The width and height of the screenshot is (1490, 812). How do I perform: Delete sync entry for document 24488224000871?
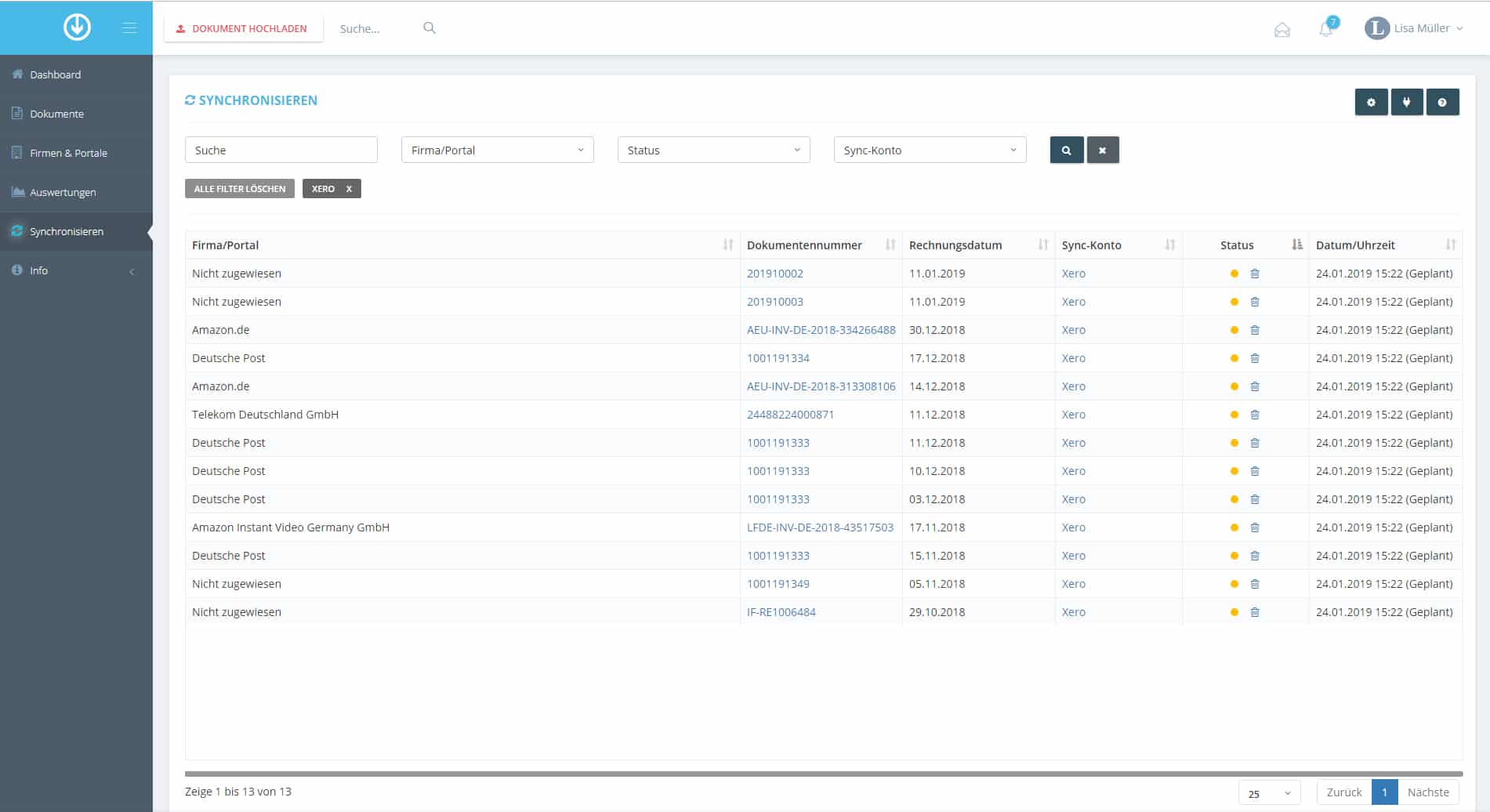(1255, 415)
